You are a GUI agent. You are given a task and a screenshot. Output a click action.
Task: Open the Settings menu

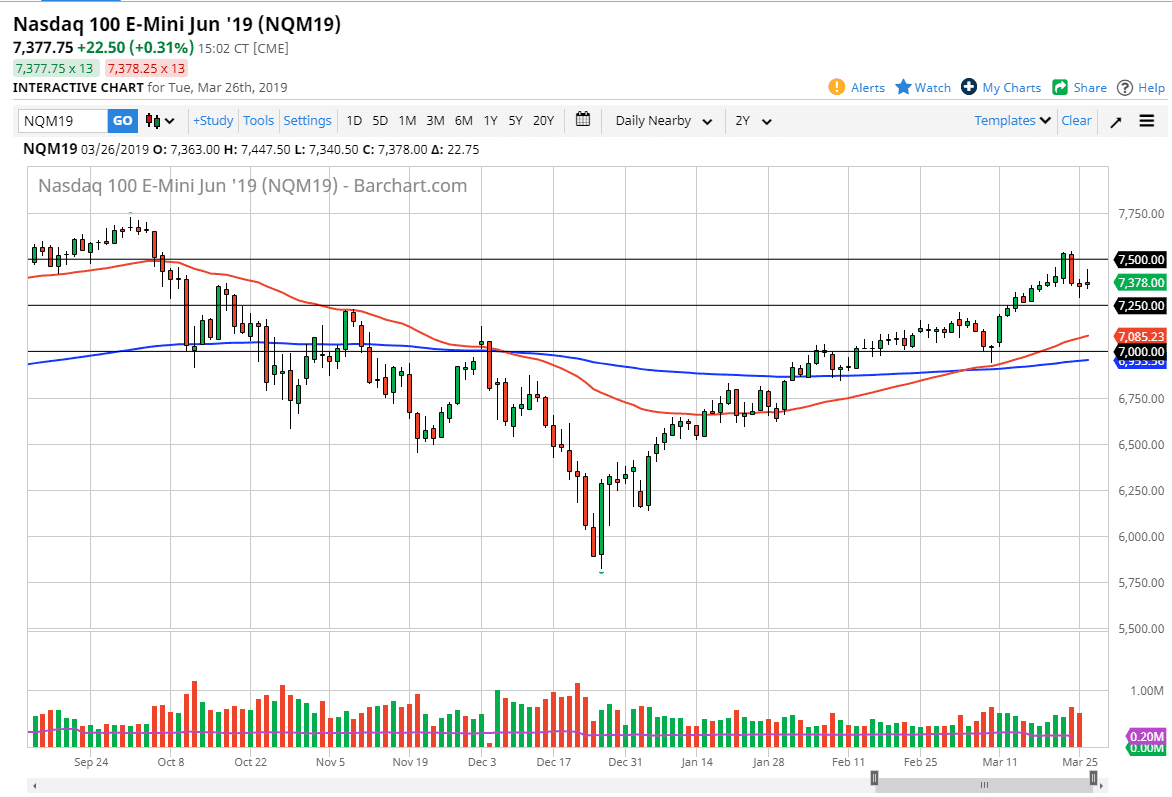[x=307, y=120]
